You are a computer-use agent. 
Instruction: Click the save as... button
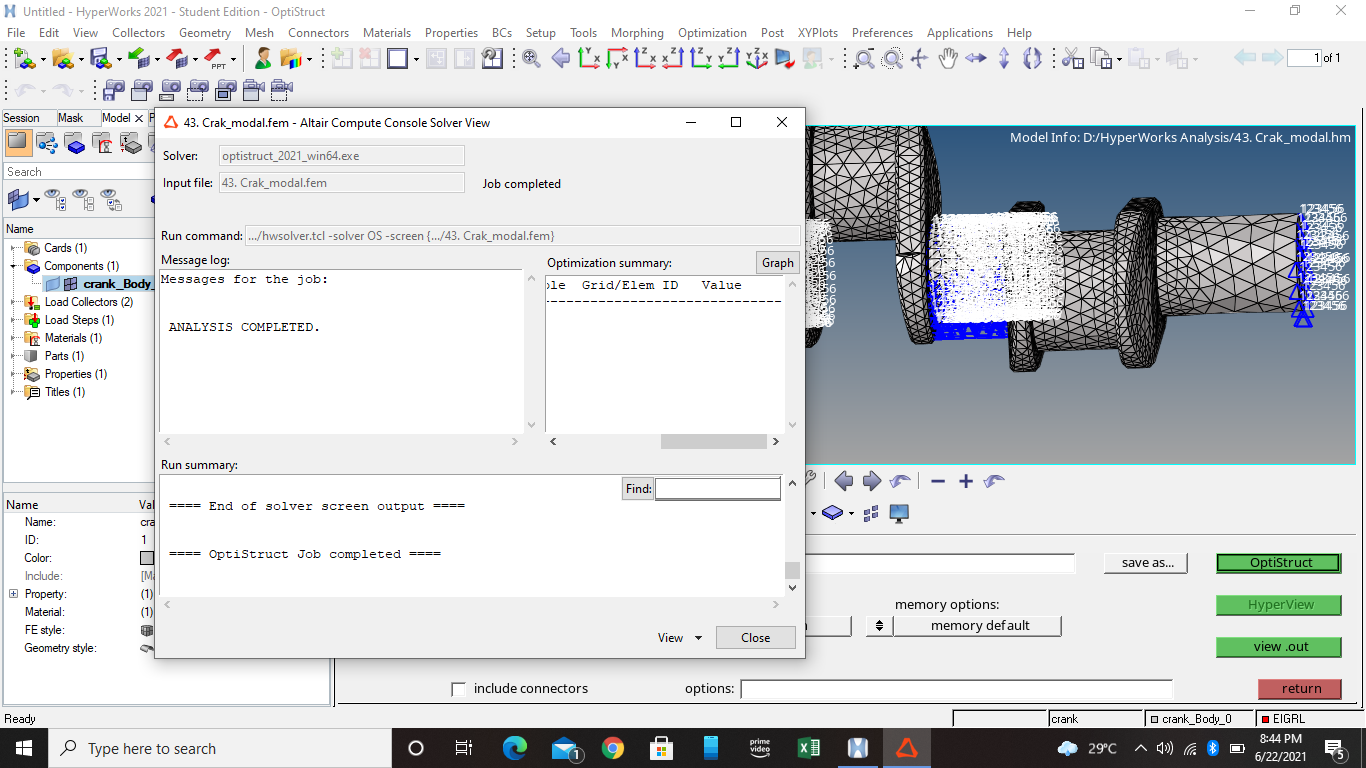pos(1147,563)
